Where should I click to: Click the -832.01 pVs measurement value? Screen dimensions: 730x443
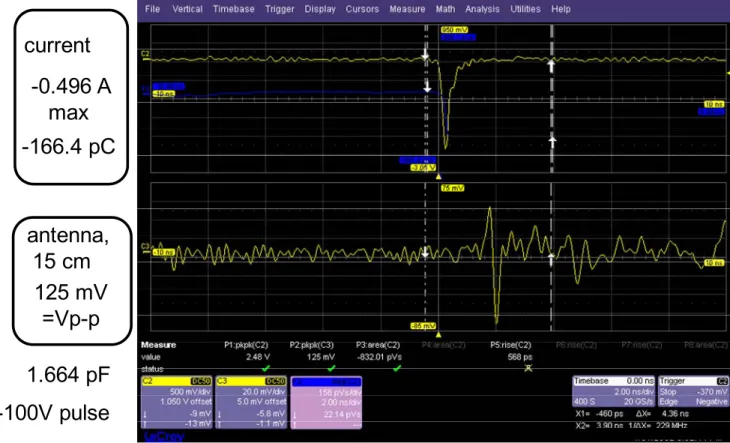coord(379,357)
